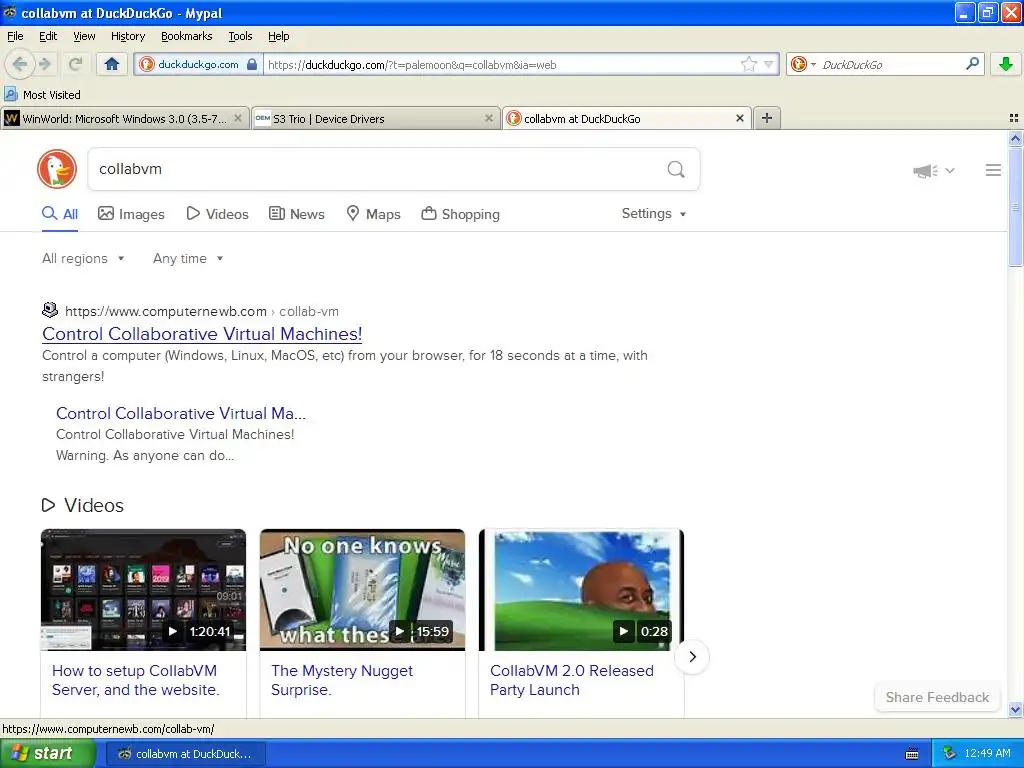Select the Shopping search tab
This screenshot has width=1024, height=768.
coord(460,214)
